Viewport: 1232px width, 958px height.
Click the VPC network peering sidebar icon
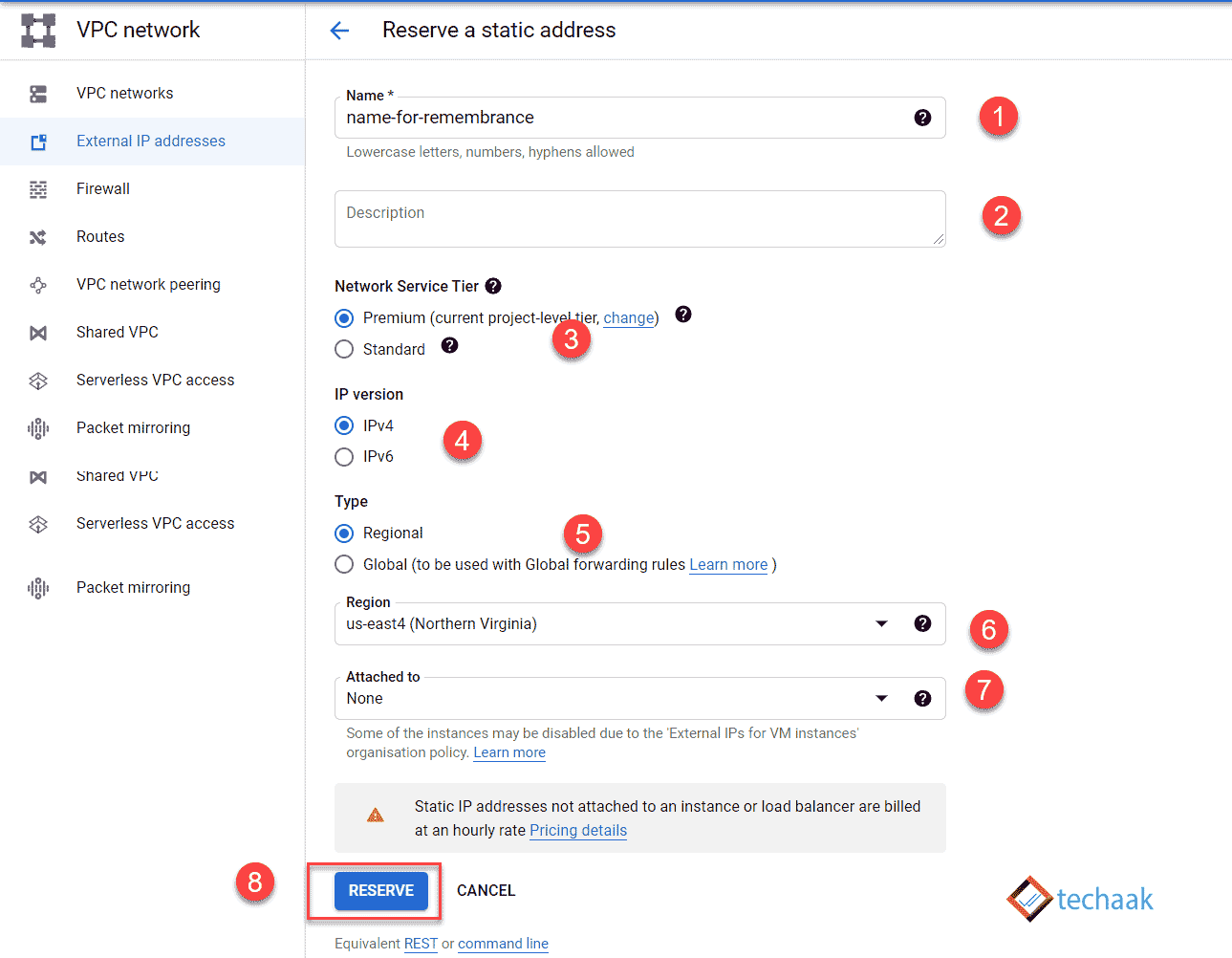coord(38,285)
